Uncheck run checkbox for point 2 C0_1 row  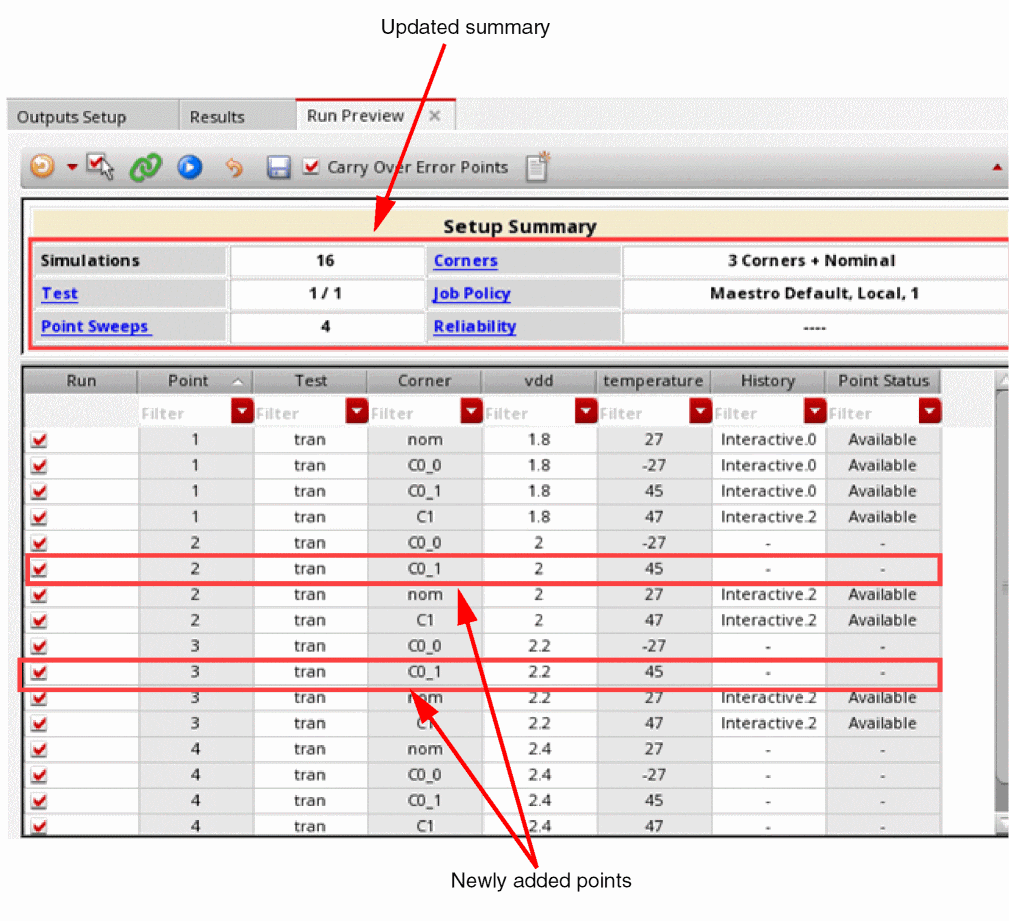pos(39,569)
